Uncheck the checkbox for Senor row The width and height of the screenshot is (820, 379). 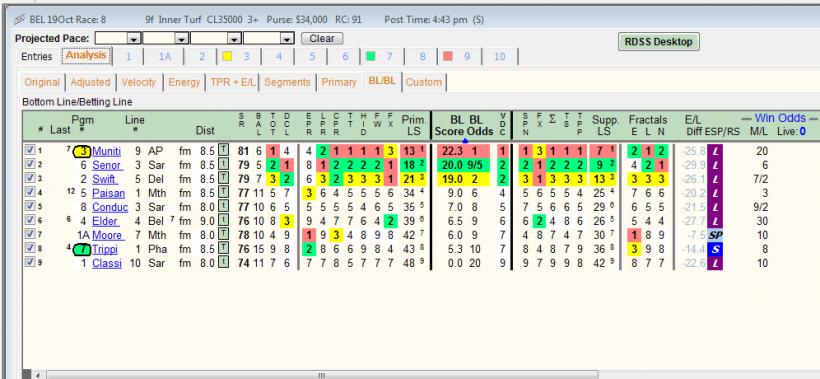(30, 164)
